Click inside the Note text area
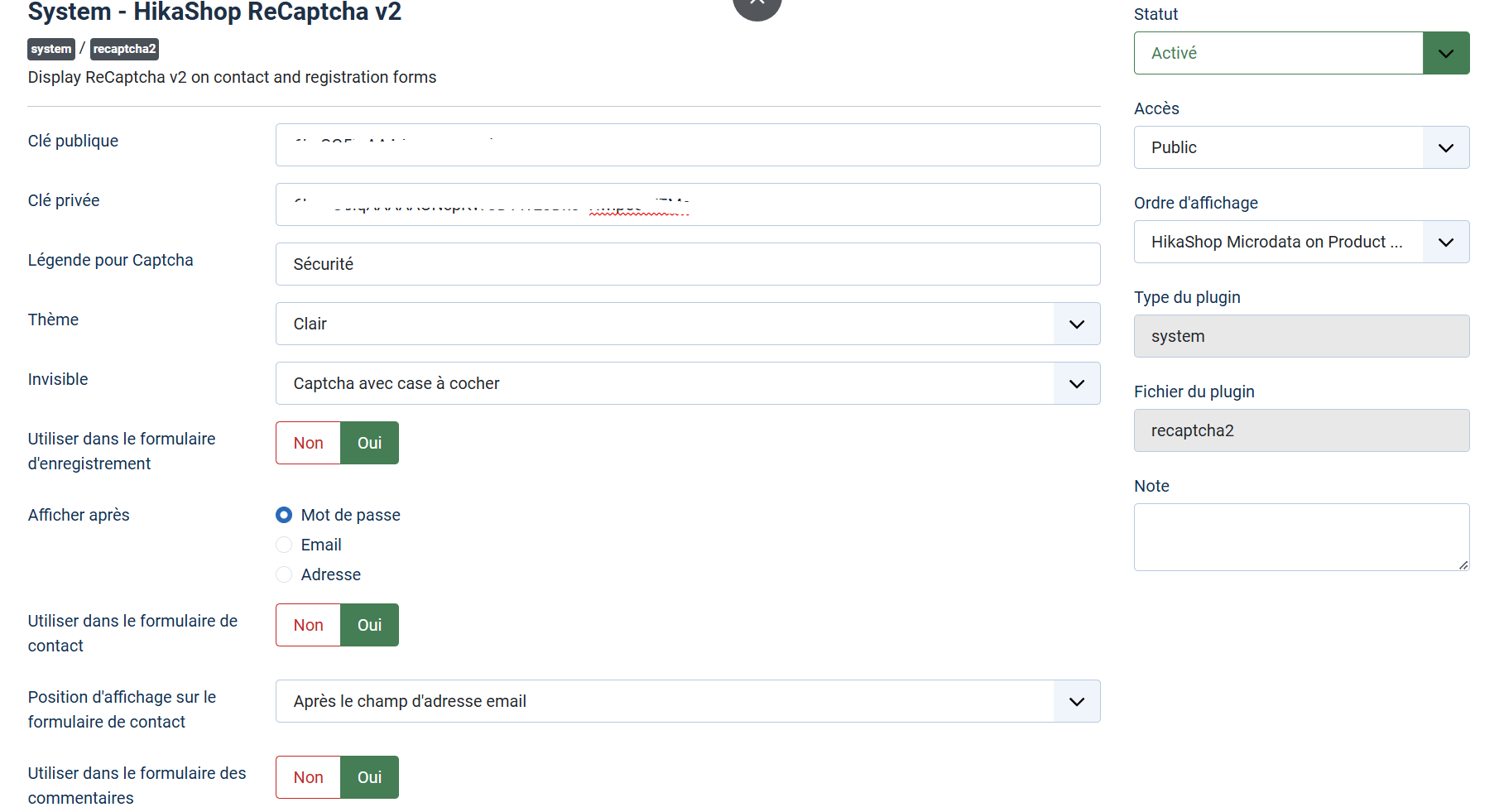Screen dimensions: 1499x812 pyautogui.click(x=1300, y=536)
